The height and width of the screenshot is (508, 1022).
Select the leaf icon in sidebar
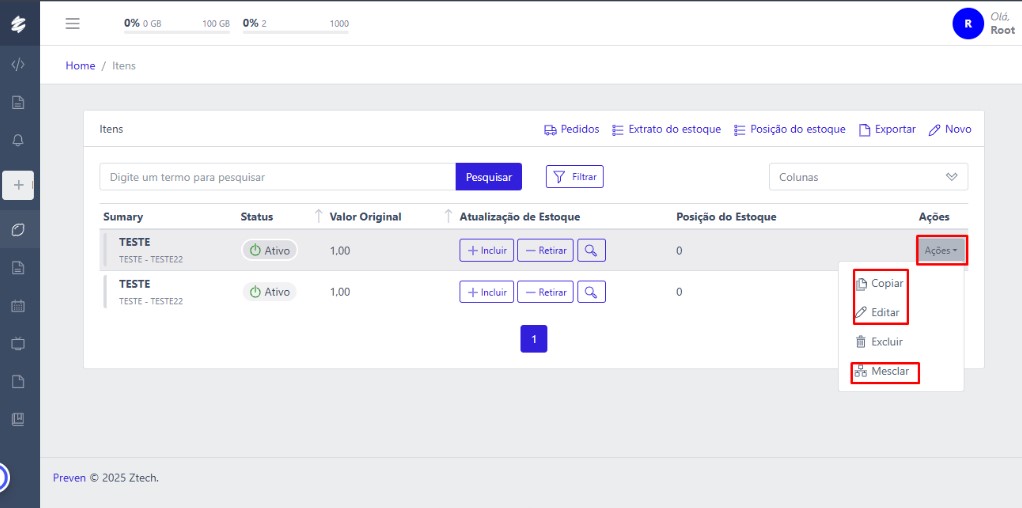(x=18, y=230)
